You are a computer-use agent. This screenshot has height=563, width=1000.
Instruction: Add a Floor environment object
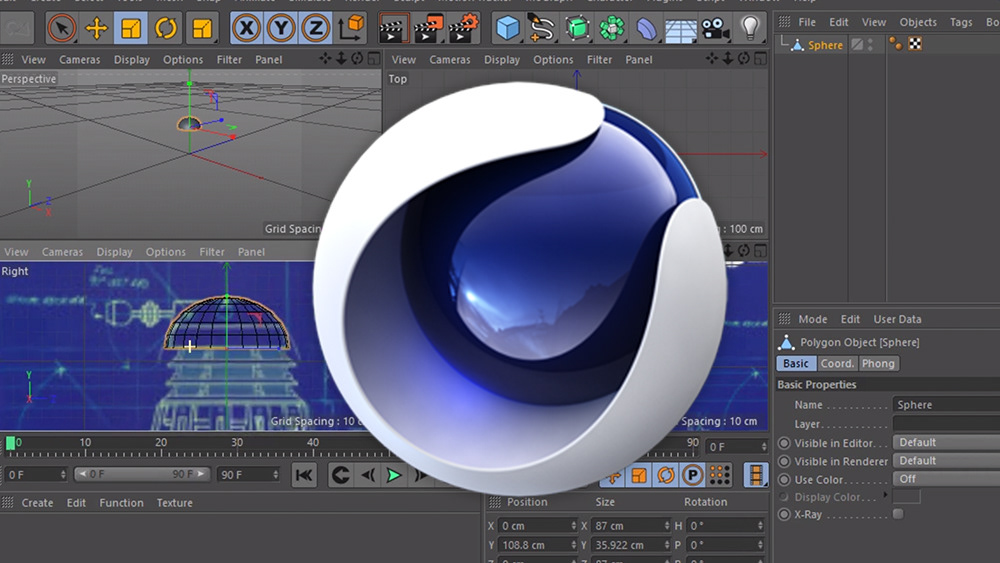click(680, 29)
